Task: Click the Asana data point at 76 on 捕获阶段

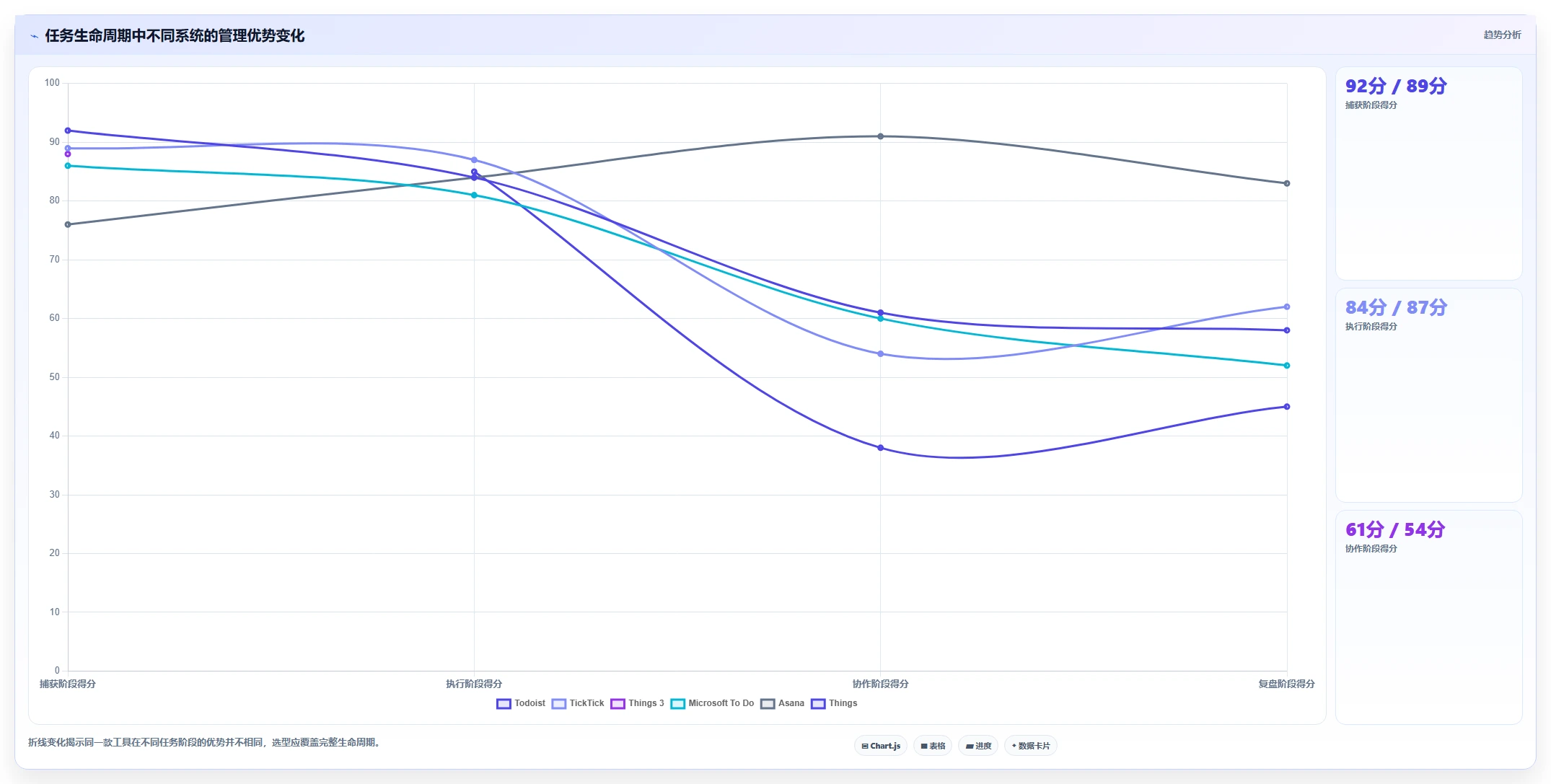Action: click(x=68, y=224)
